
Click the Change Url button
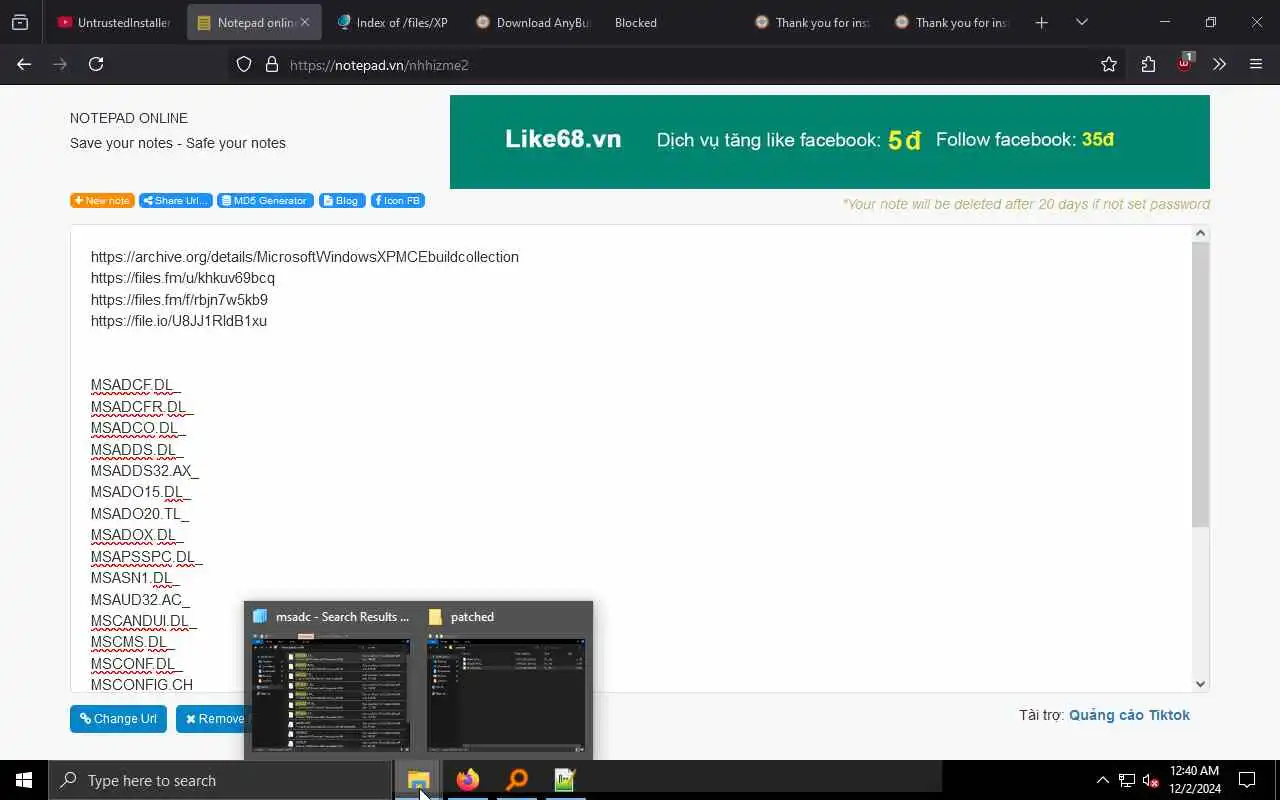(x=118, y=718)
